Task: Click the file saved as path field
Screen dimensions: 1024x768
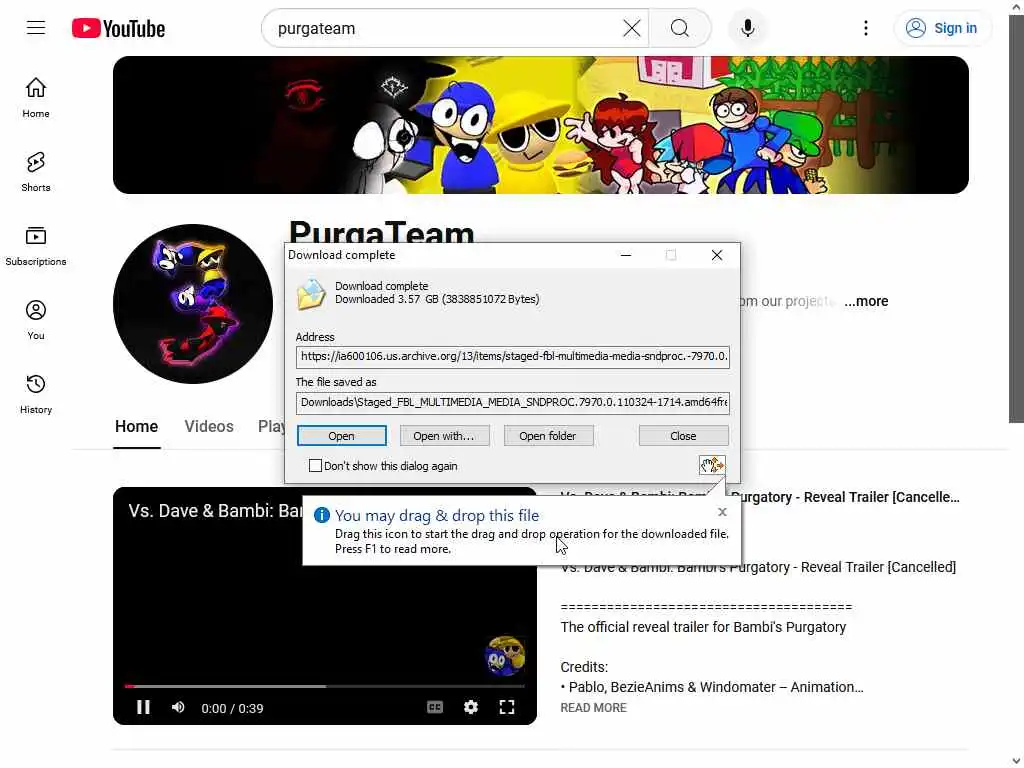Action: tap(513, 402)
